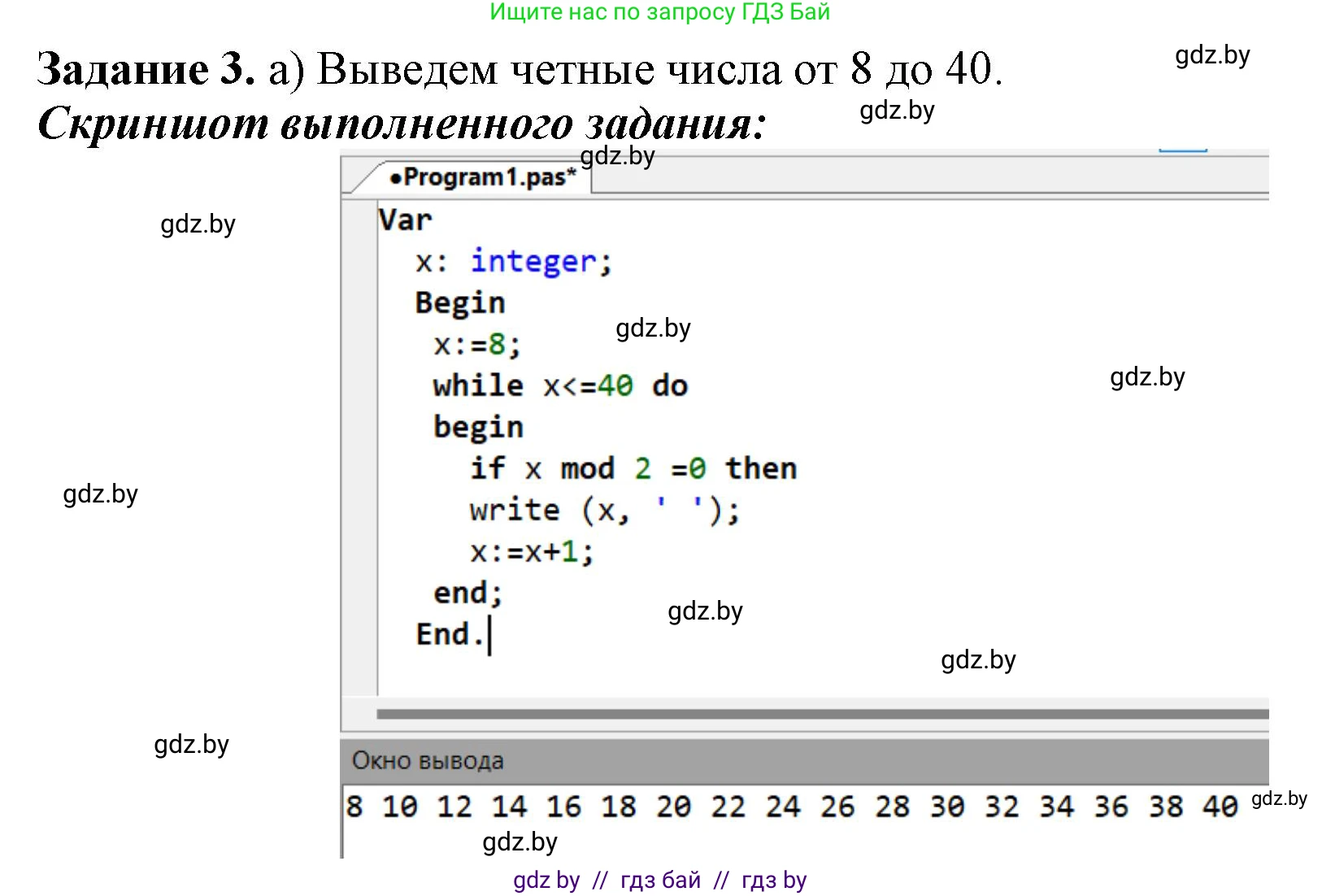Click the number 24 in the output window
Screen dimensions: 1322x896
point(782,807)
